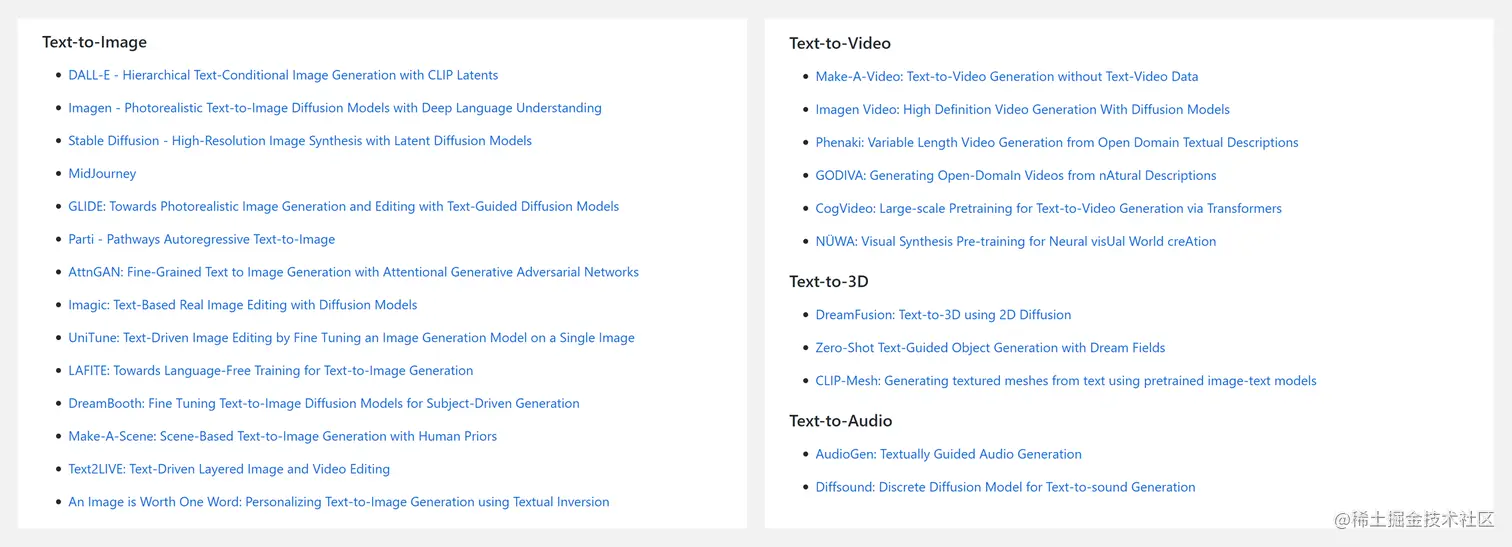Visit the Imagic Text-Based Real Image Editing link
Image resolution: width=1512 pixels, height=547 pixels.
(243, 305)
